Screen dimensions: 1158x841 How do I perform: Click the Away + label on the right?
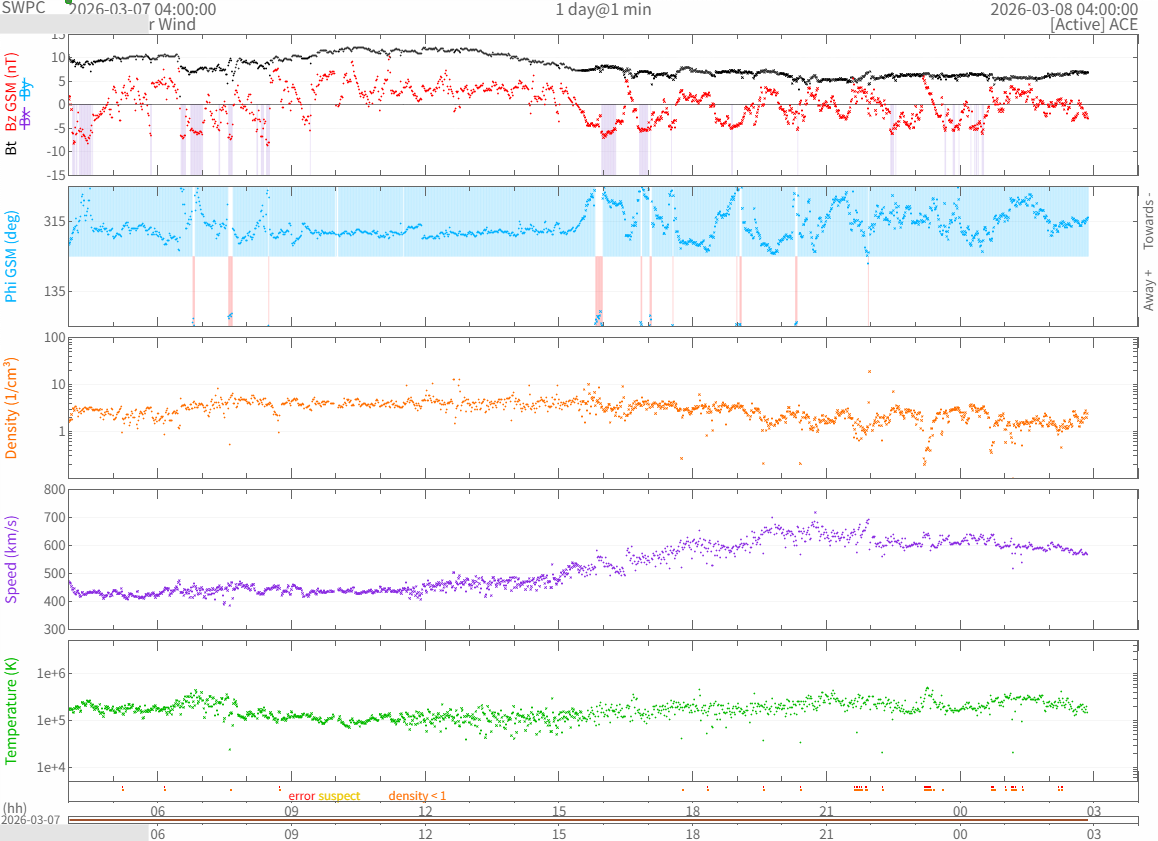tap(1148, 290)
